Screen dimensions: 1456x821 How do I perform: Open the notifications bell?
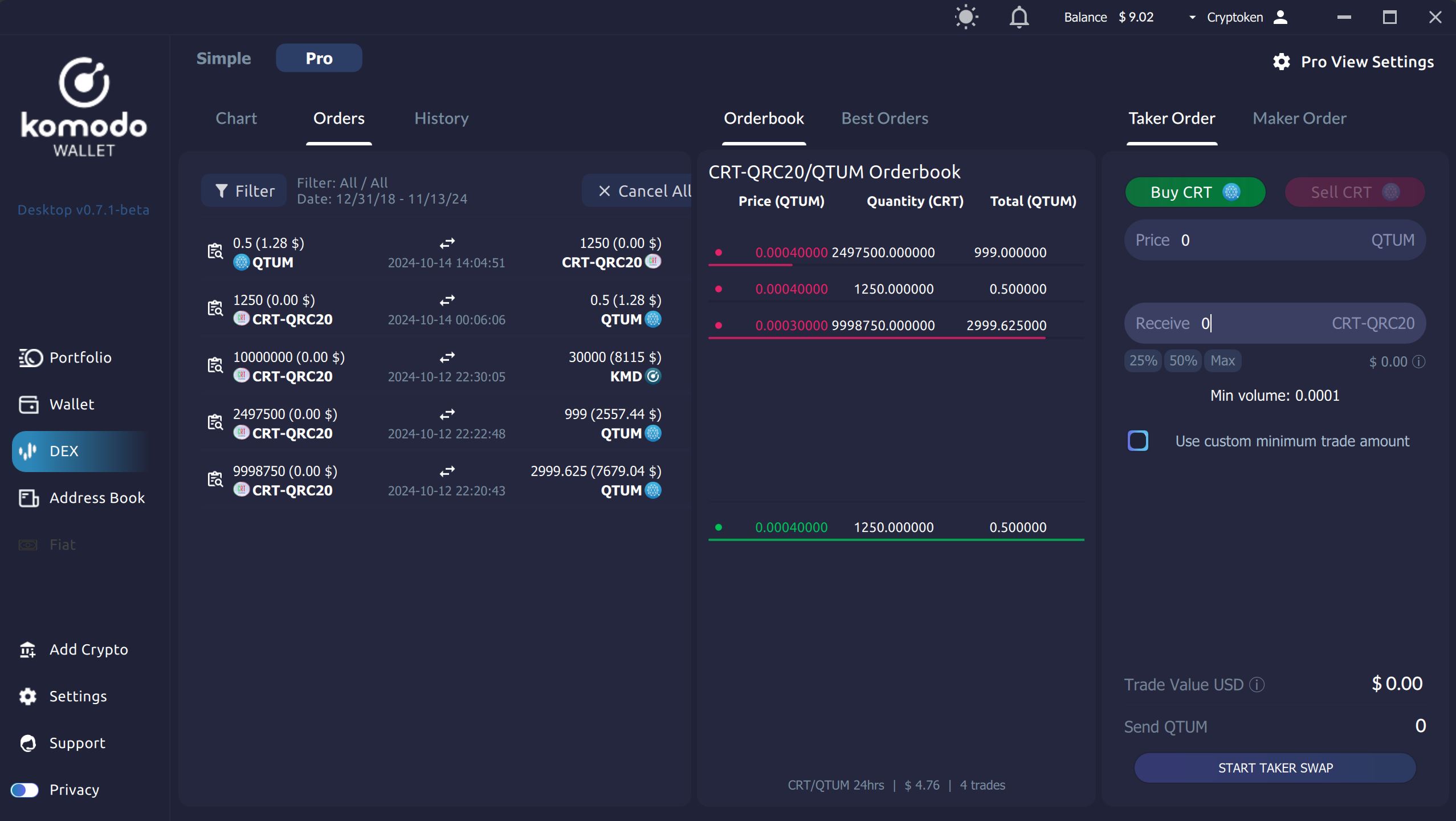tap(1019, 17)
